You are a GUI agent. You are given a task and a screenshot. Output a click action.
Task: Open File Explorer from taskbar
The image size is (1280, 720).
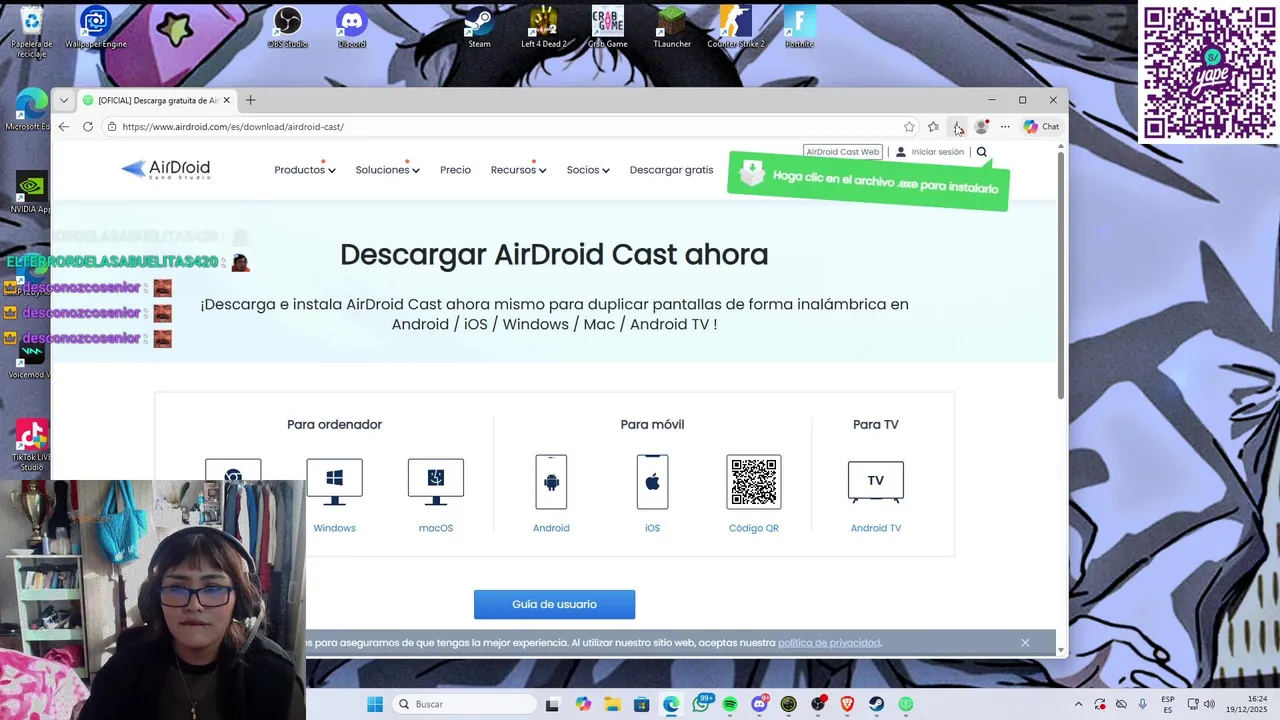pos(612,704)
